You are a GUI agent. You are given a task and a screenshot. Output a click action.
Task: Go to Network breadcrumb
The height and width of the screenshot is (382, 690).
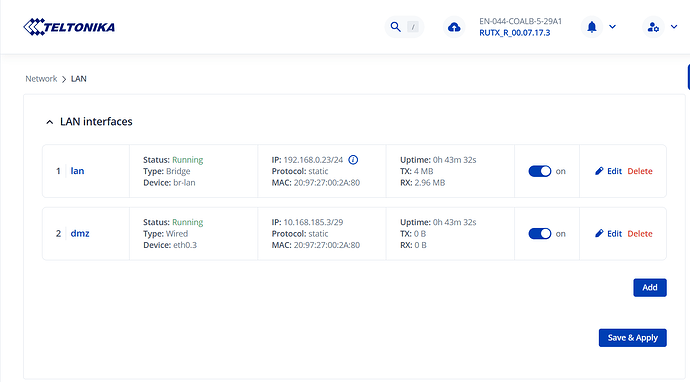[41, 79]
